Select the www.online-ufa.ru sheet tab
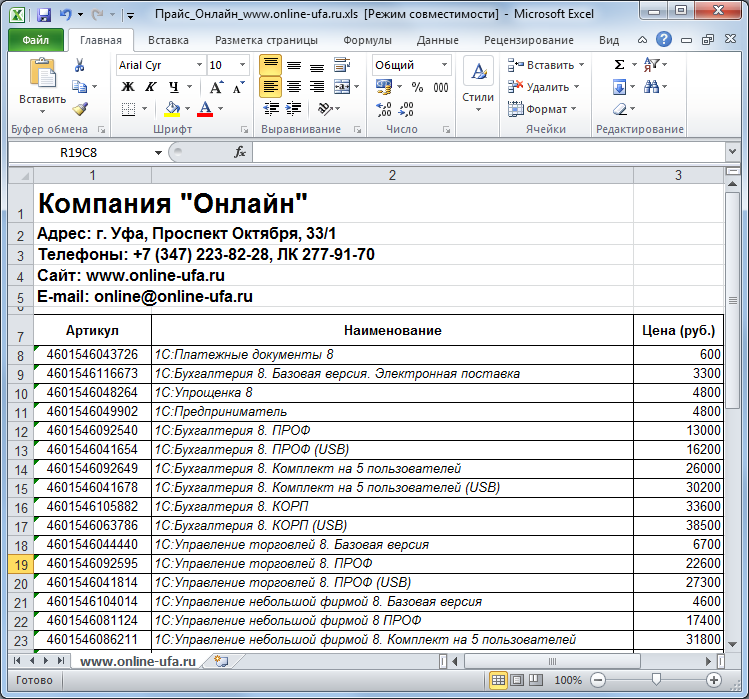The height and width of the screenshot is (699, 749). [138, 661]
